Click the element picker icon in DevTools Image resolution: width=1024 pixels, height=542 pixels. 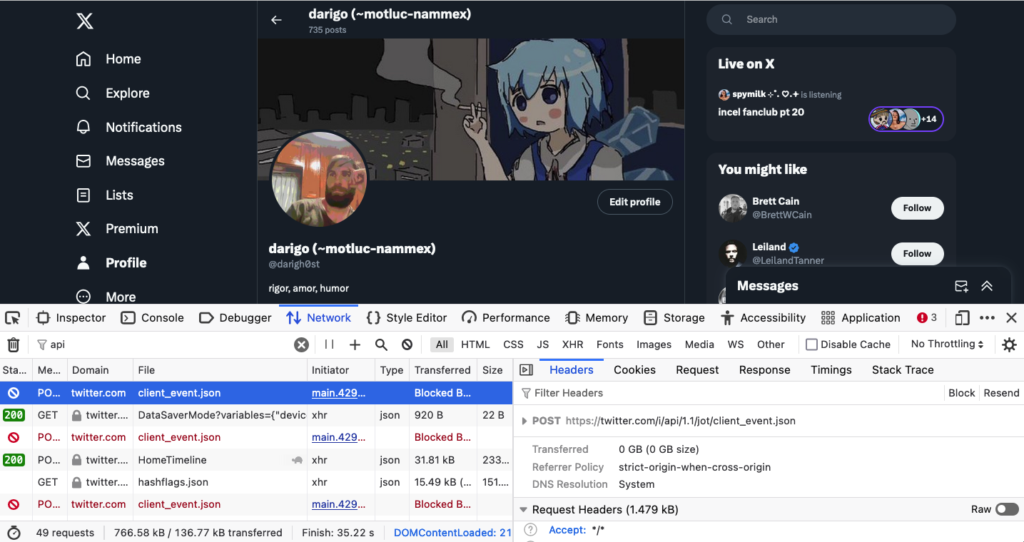13,318
